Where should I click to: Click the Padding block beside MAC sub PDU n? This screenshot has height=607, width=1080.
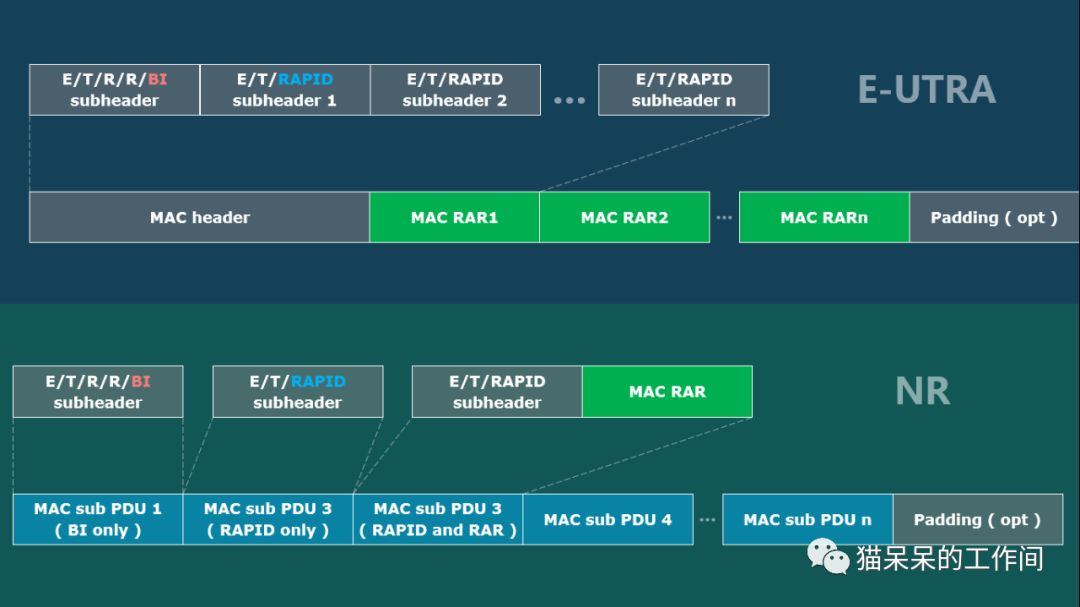click(x=978, y=519)
